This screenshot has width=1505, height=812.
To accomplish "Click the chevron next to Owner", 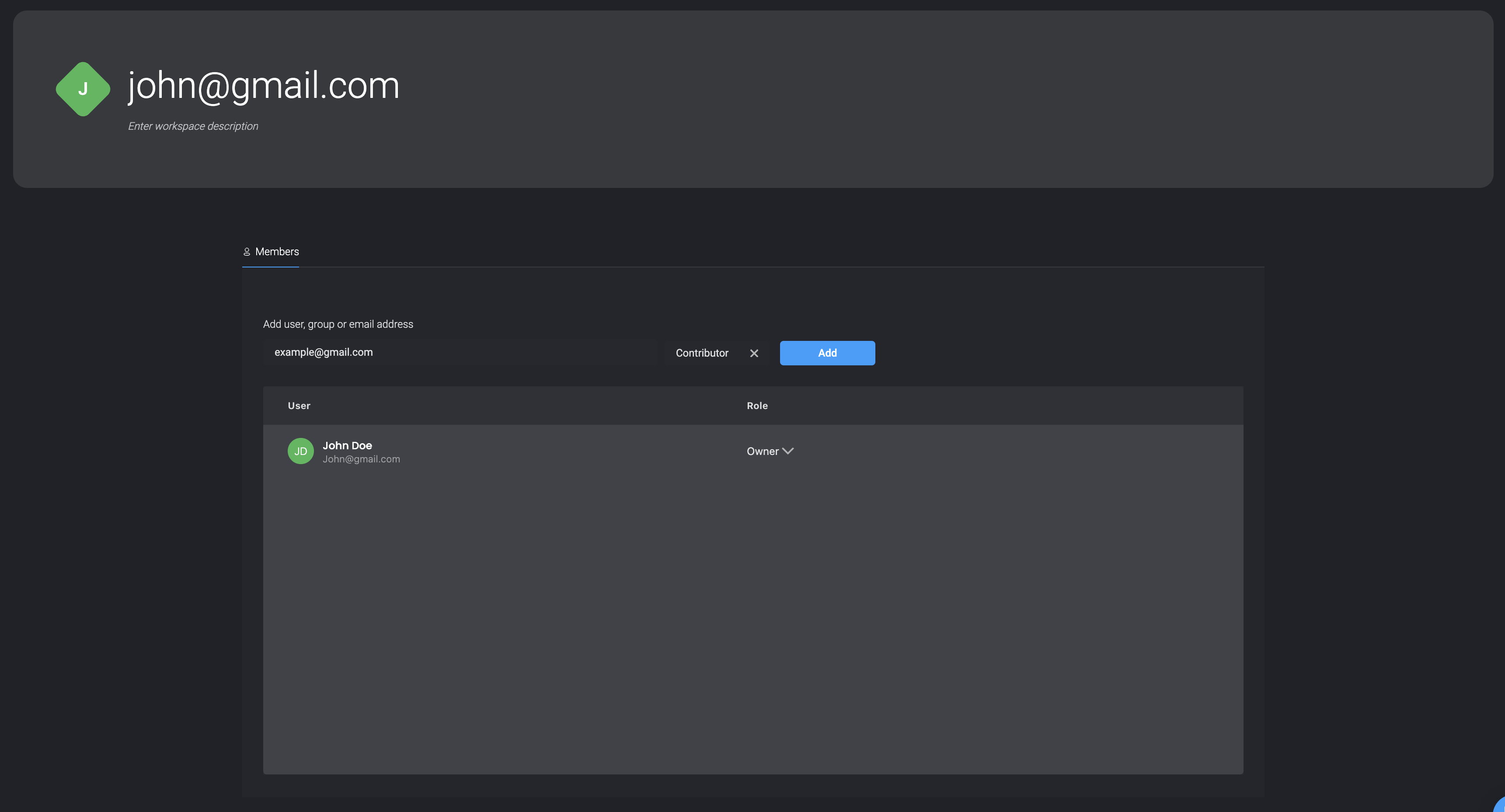I will click(x=787, y=451).
